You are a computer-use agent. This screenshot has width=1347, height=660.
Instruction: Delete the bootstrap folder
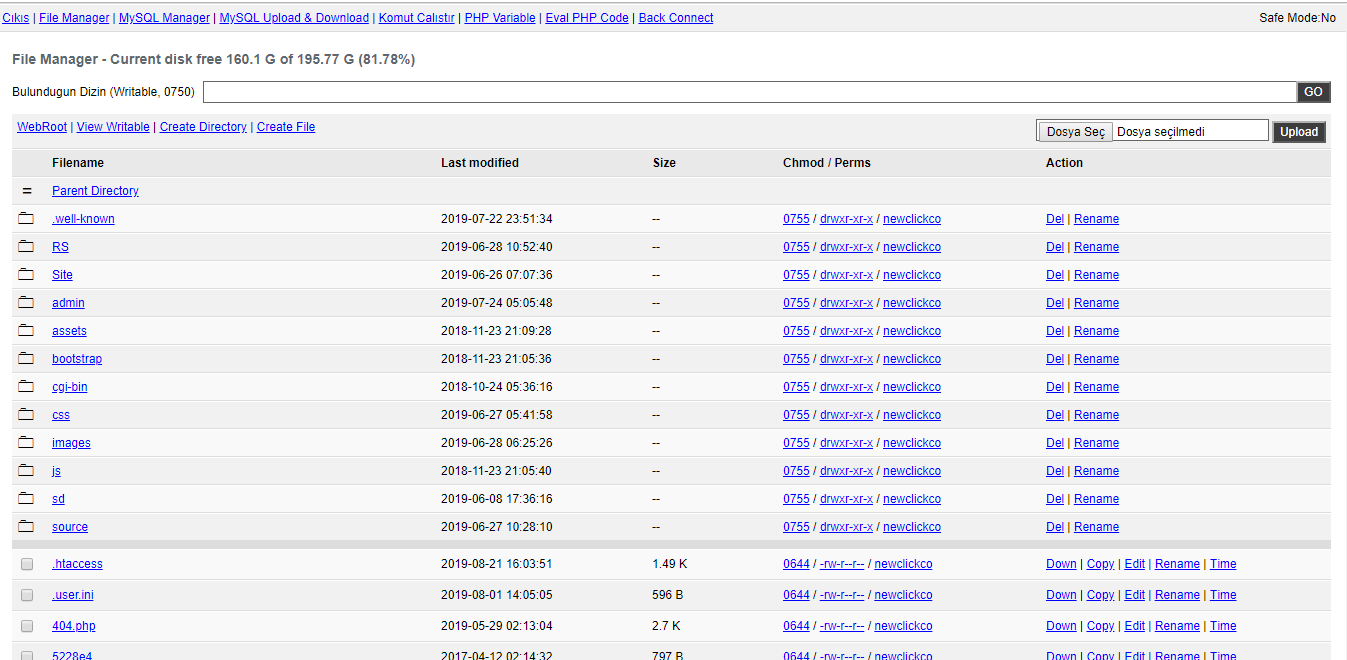pyautogui.click(x=1055, y=359)
